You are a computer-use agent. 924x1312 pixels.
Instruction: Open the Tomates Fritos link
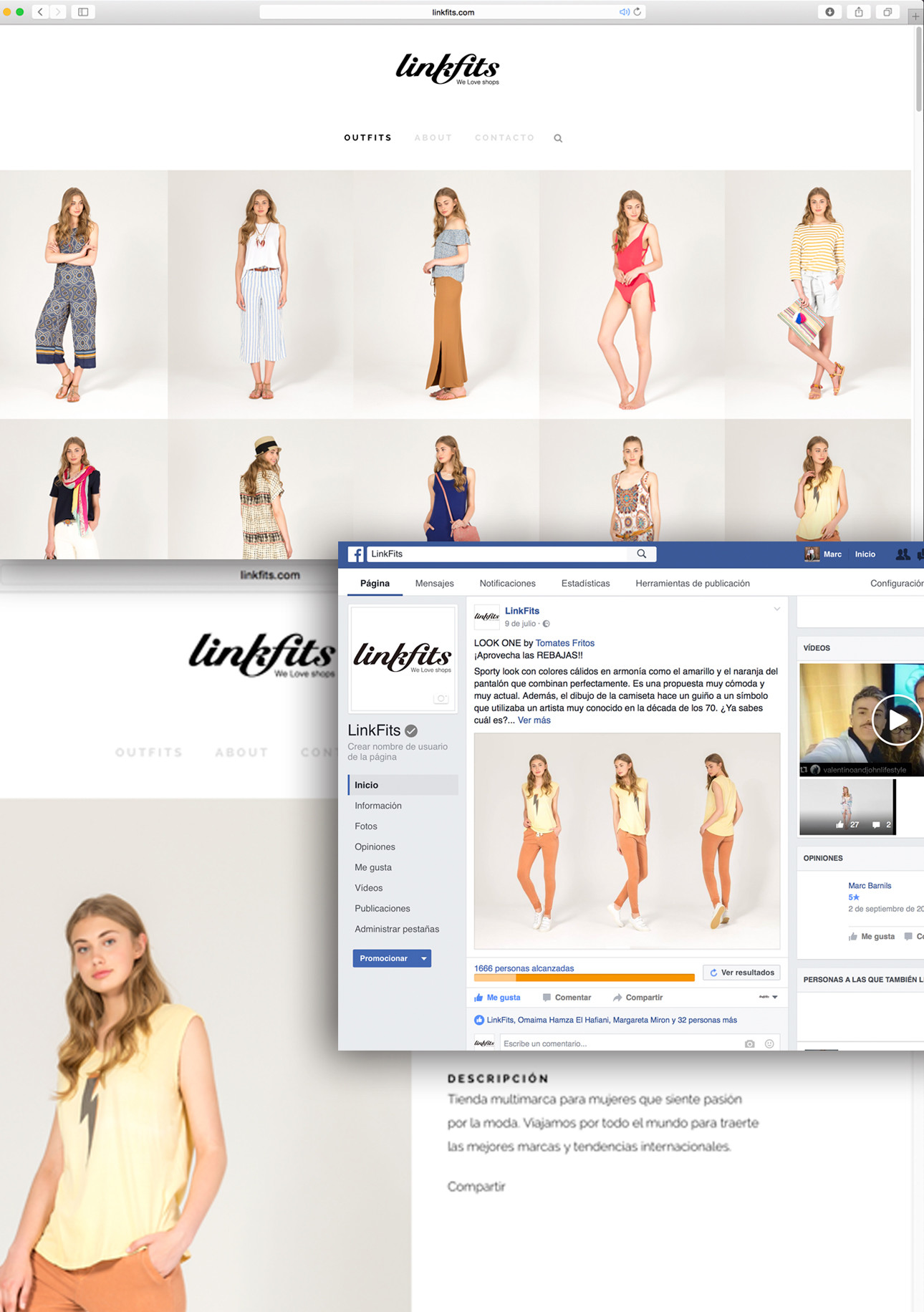click(x=564, y=643)
